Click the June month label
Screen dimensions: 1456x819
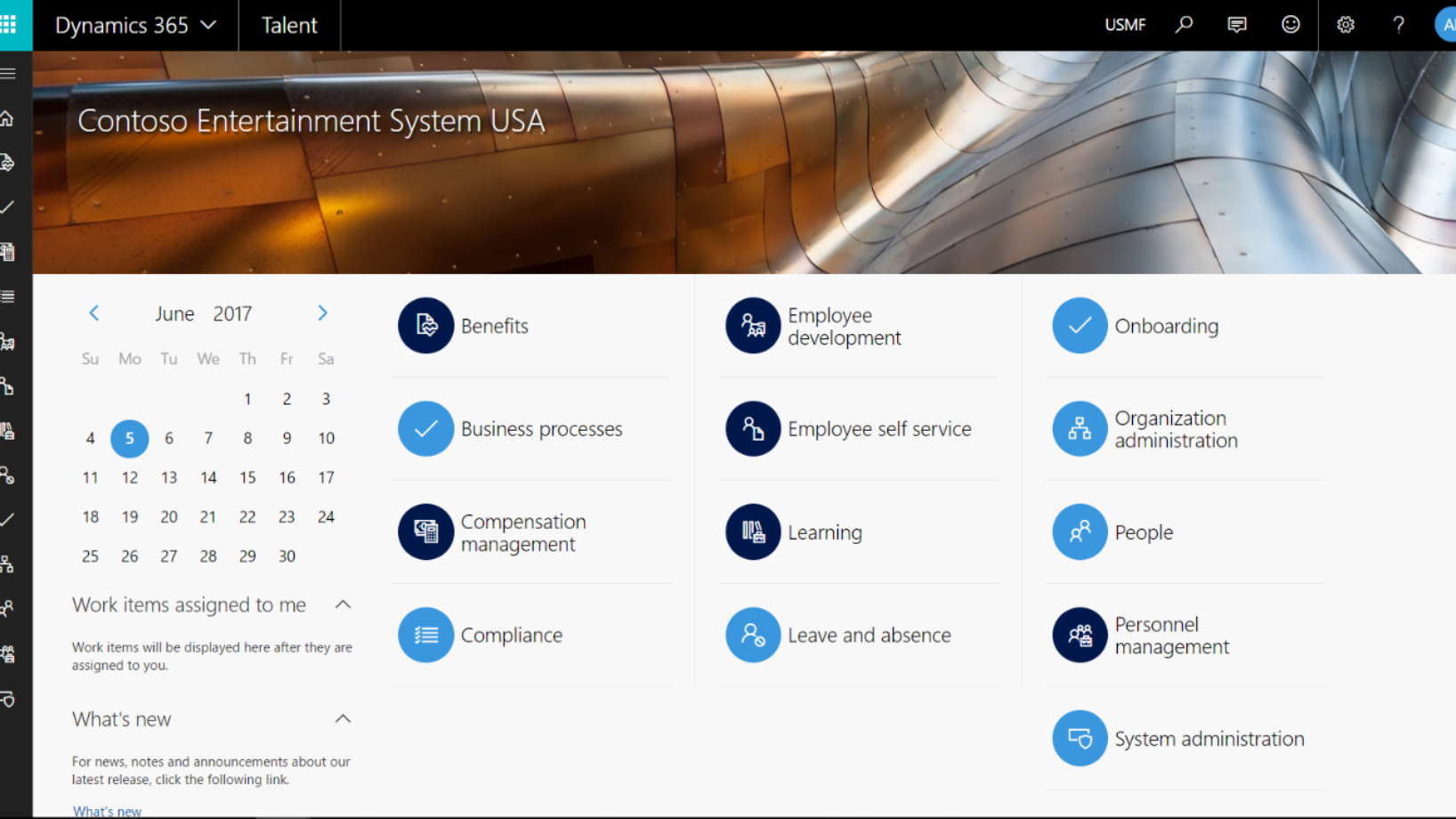click(x=174, y=313)
